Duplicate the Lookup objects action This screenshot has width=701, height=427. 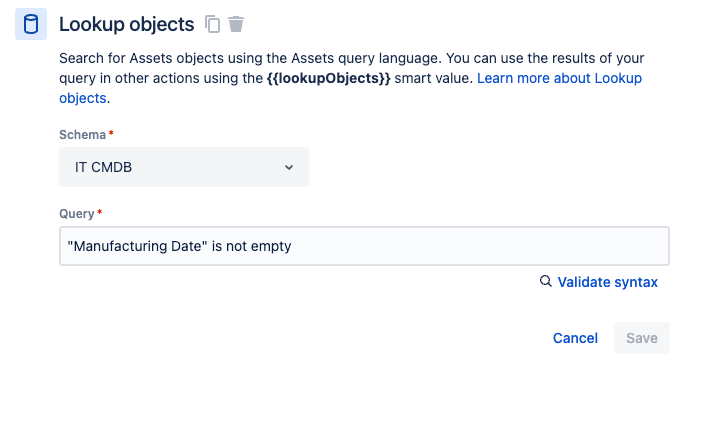pos(212,24)
